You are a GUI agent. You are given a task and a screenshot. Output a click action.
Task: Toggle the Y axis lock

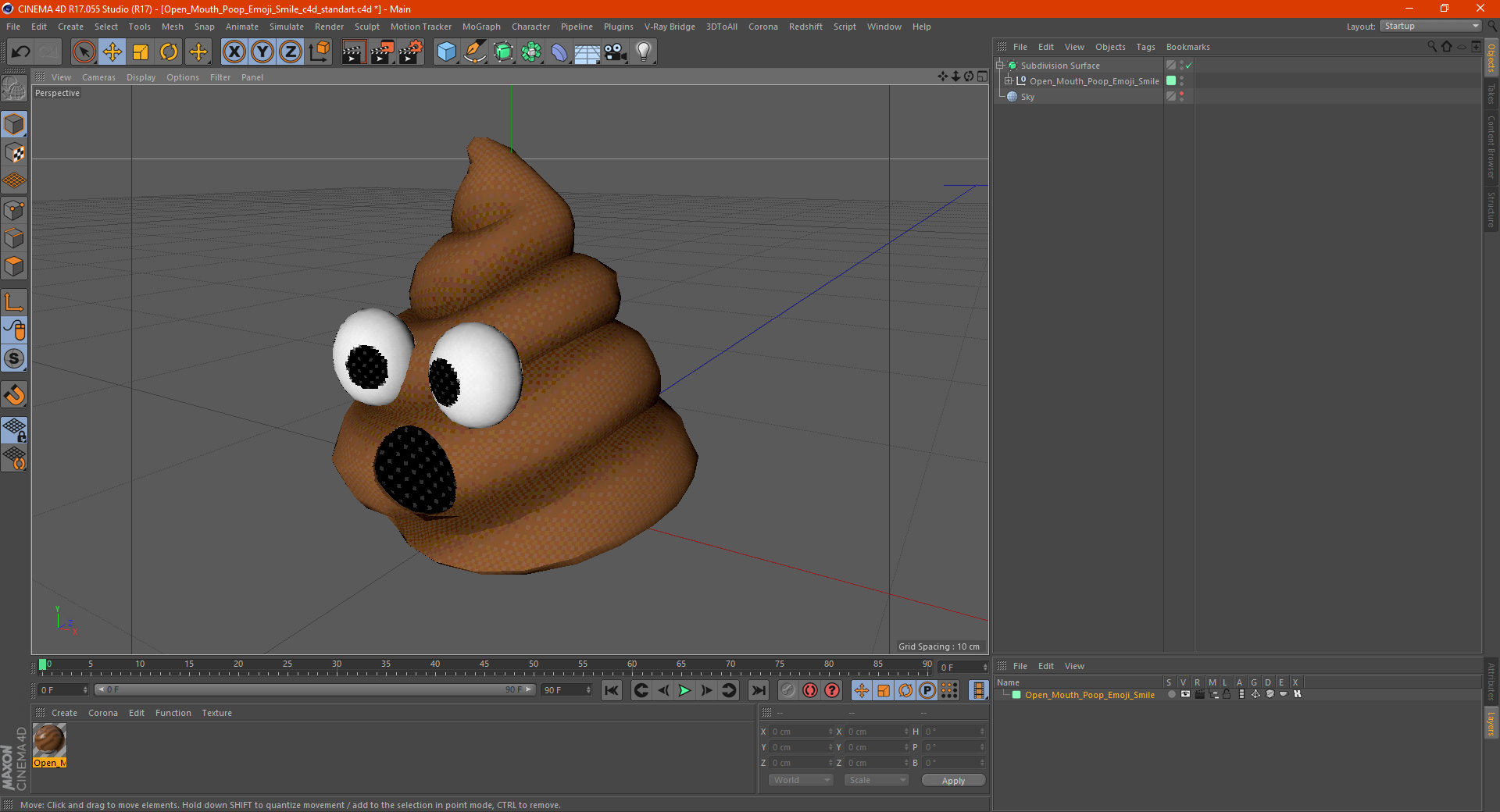[x=262, y=52]
